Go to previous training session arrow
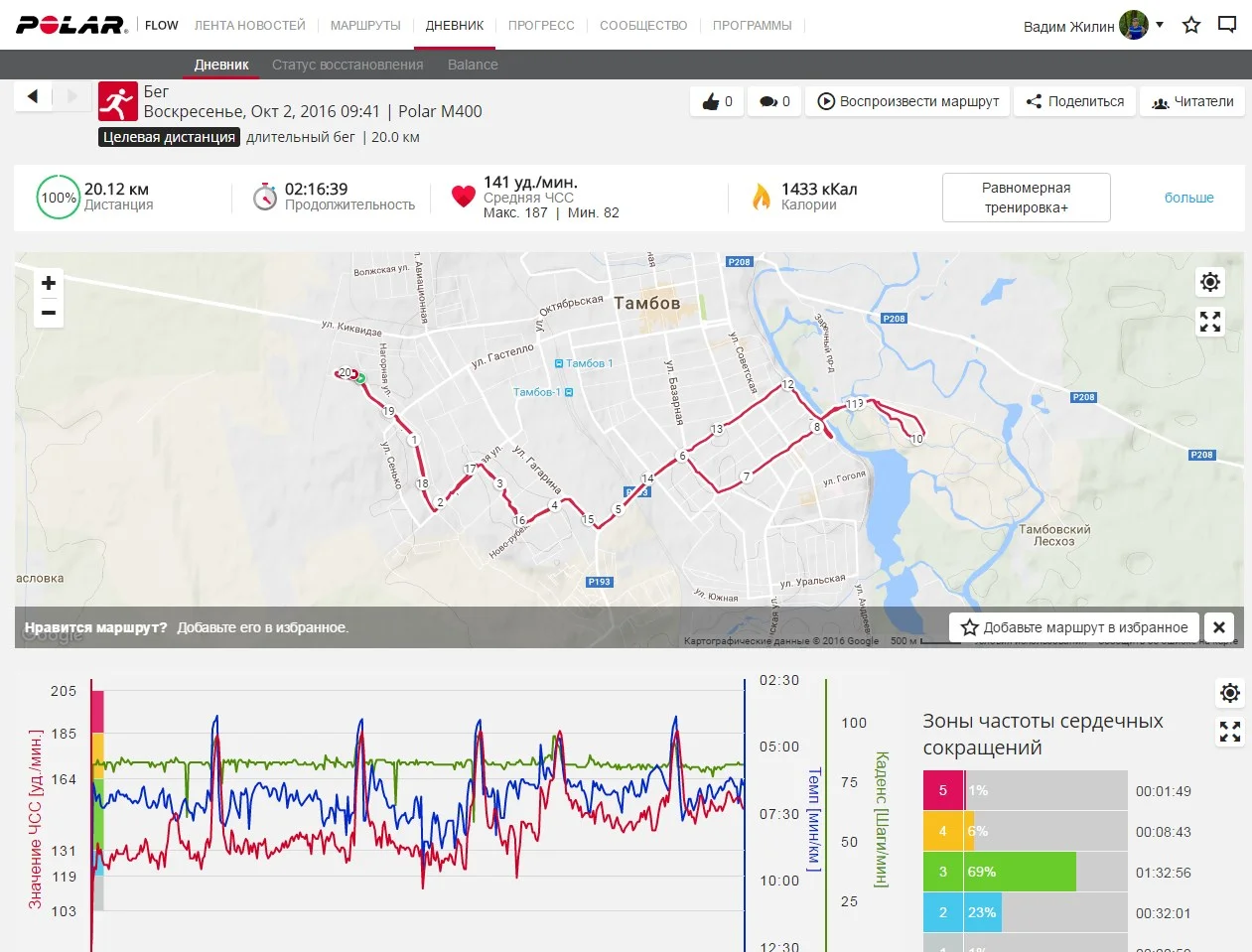The width and height of the screenshot is (1252, 952). (33, 96)
